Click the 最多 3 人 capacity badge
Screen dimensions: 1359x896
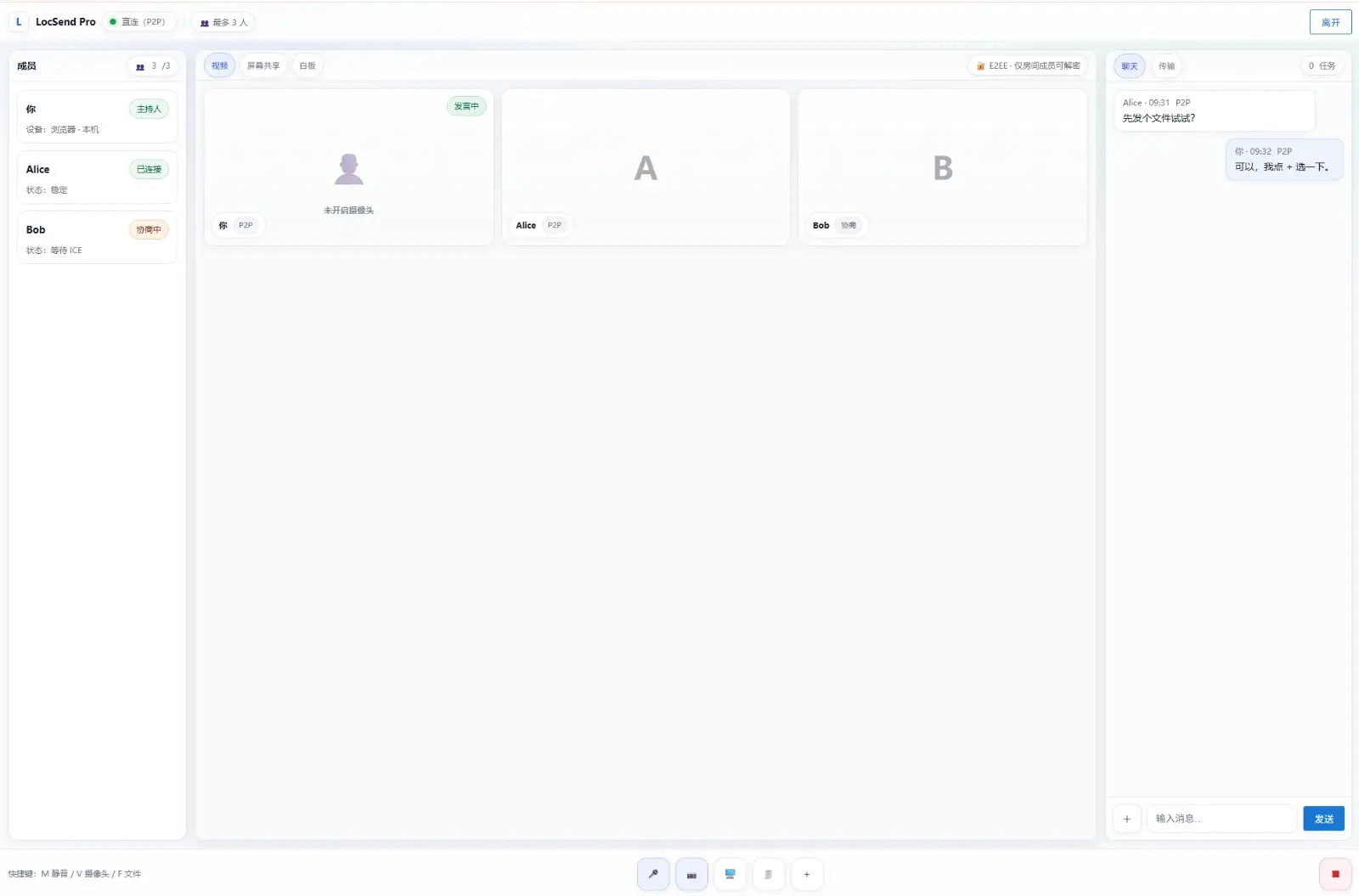(224, 22)
